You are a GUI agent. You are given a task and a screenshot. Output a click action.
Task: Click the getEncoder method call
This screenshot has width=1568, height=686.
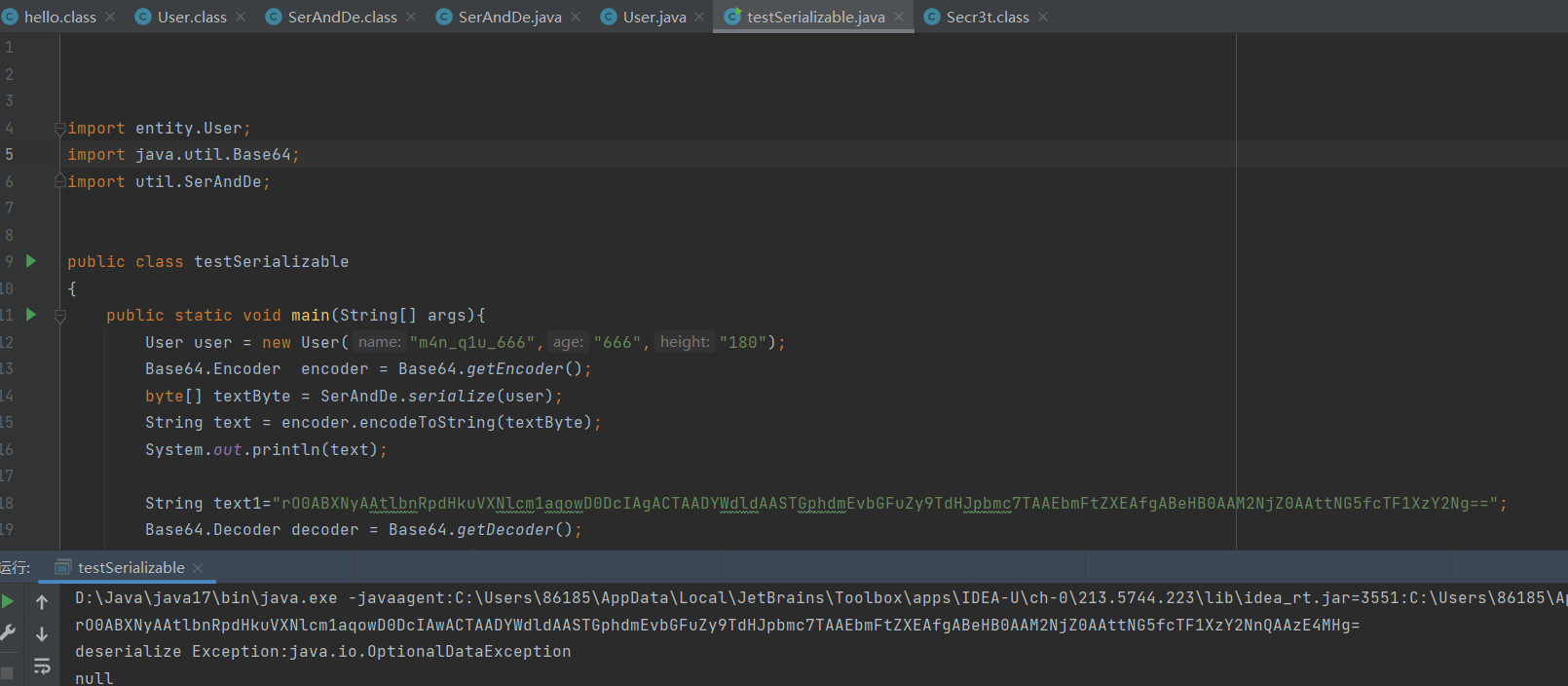(514, 369)
